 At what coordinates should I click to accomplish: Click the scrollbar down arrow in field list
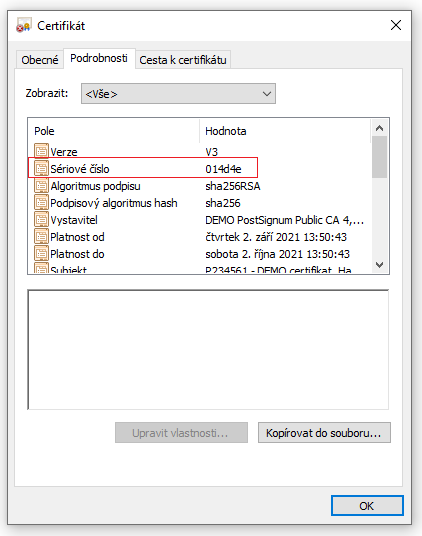[379, 265]
